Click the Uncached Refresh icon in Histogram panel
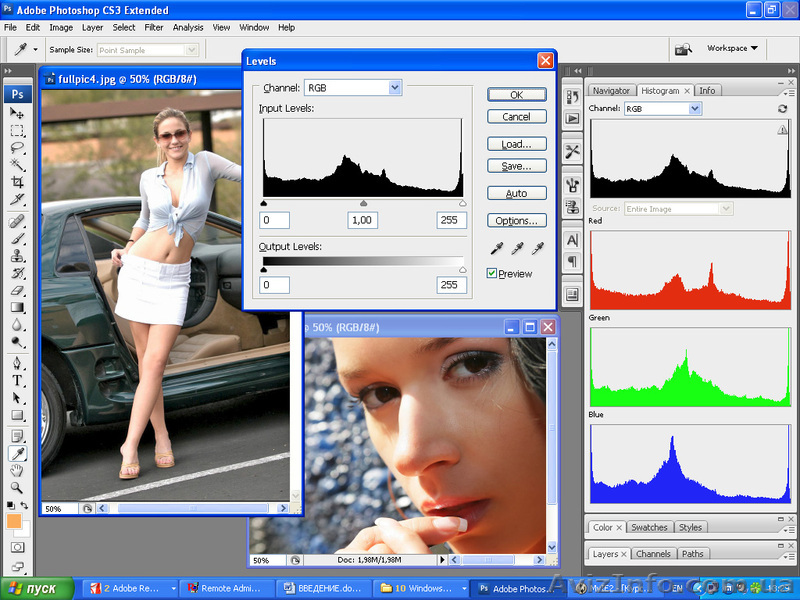Image resolution: width=800 pixels, height=600 pixels. [783, 109]
